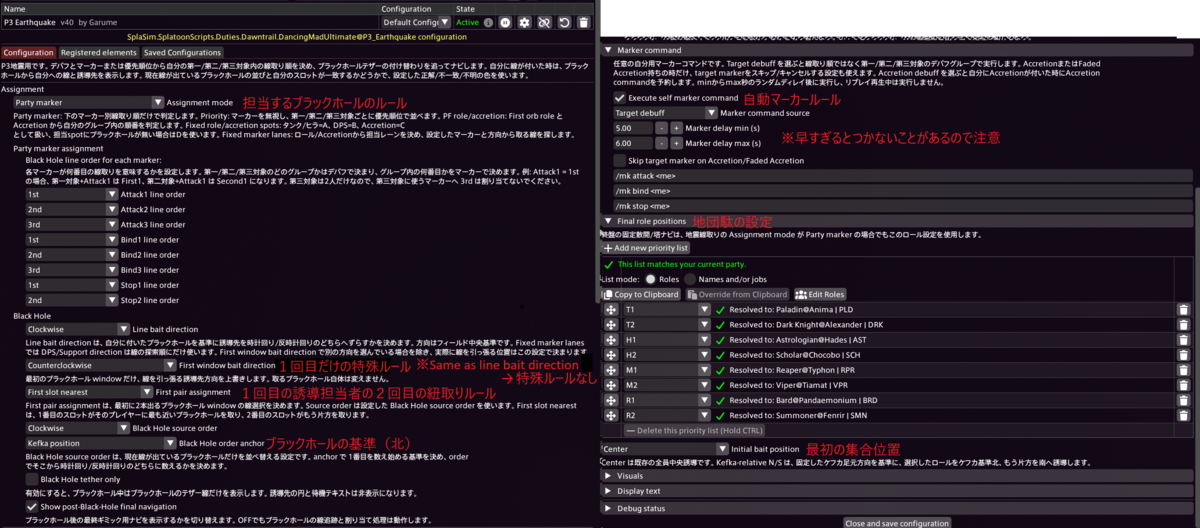The width and height of the screenshot is (1200, 528).
Task: Click the Marker delay max value field
Action: tap(633, 143)
